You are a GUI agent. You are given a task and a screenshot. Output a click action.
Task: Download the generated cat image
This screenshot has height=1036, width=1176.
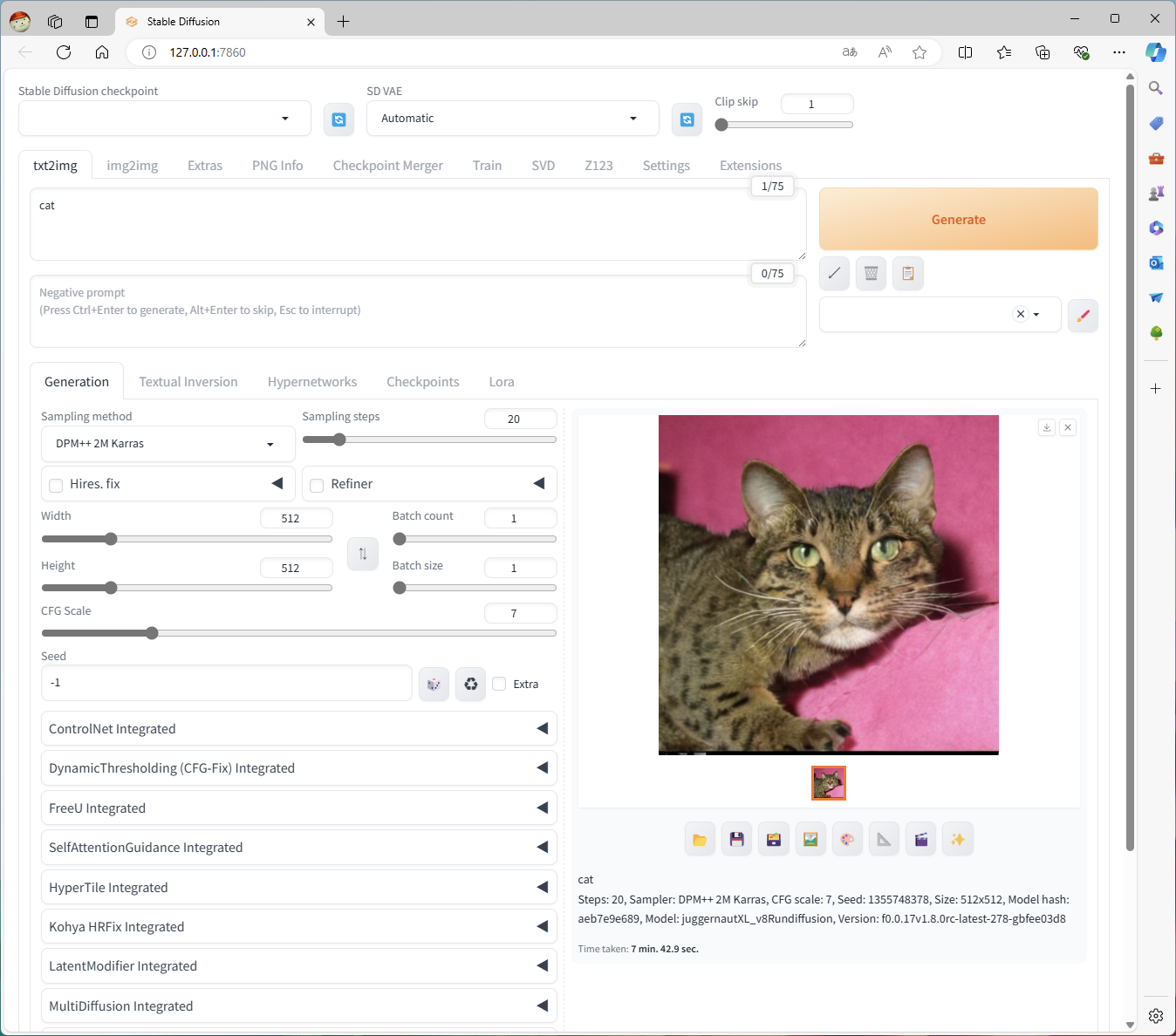tap(1047, 427)
